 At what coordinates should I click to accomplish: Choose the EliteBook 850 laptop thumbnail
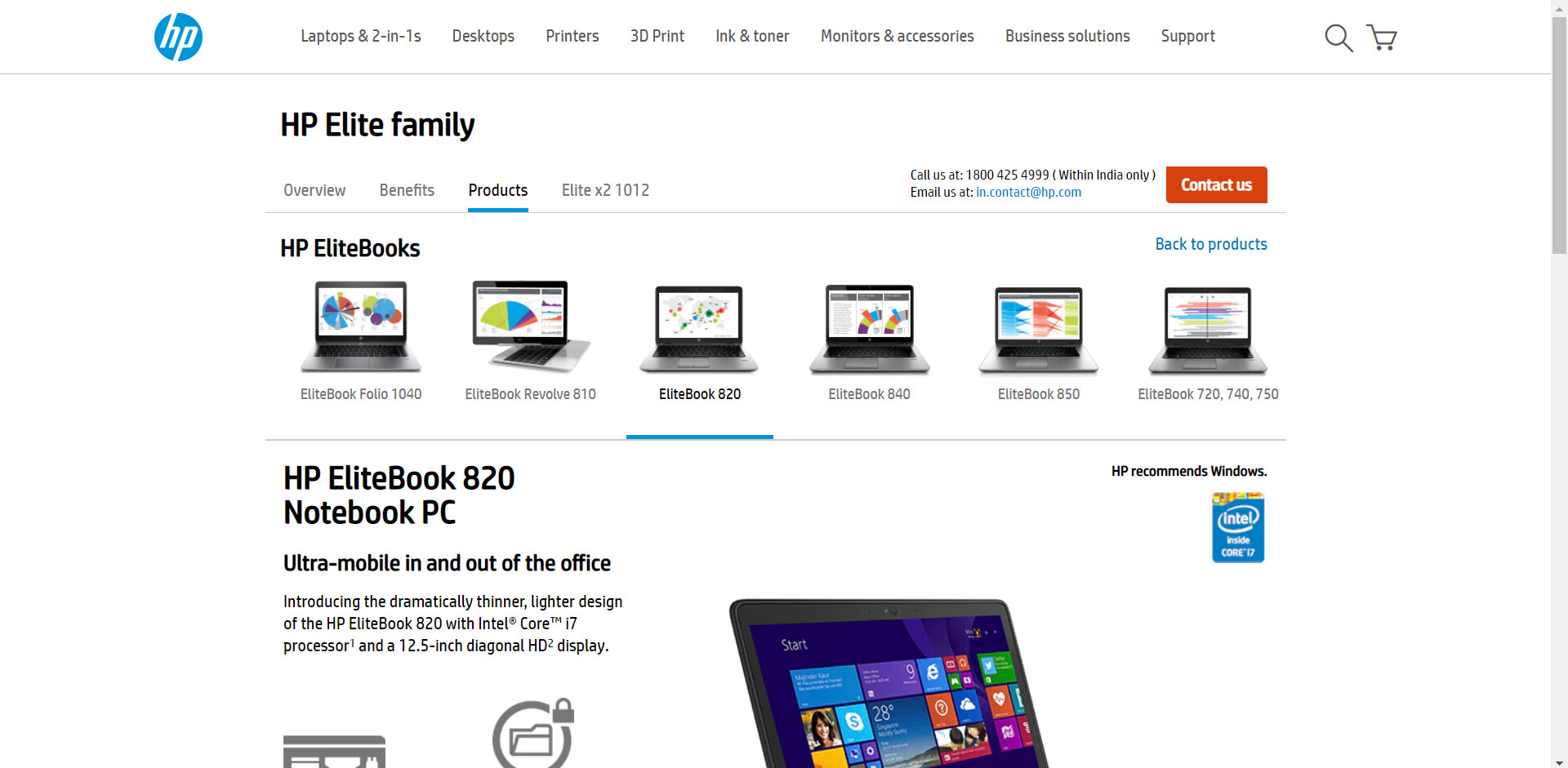click(x=1039, y=330)
